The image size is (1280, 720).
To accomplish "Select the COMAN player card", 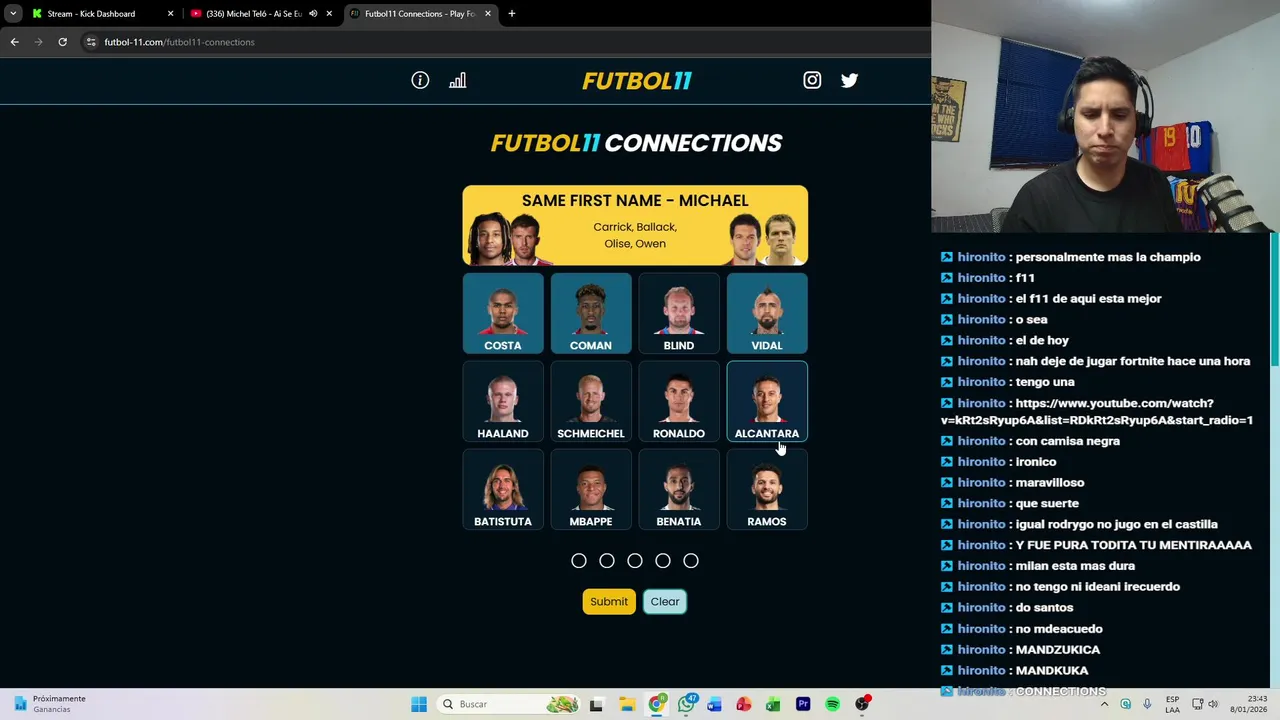I will (x=591, y=313).
